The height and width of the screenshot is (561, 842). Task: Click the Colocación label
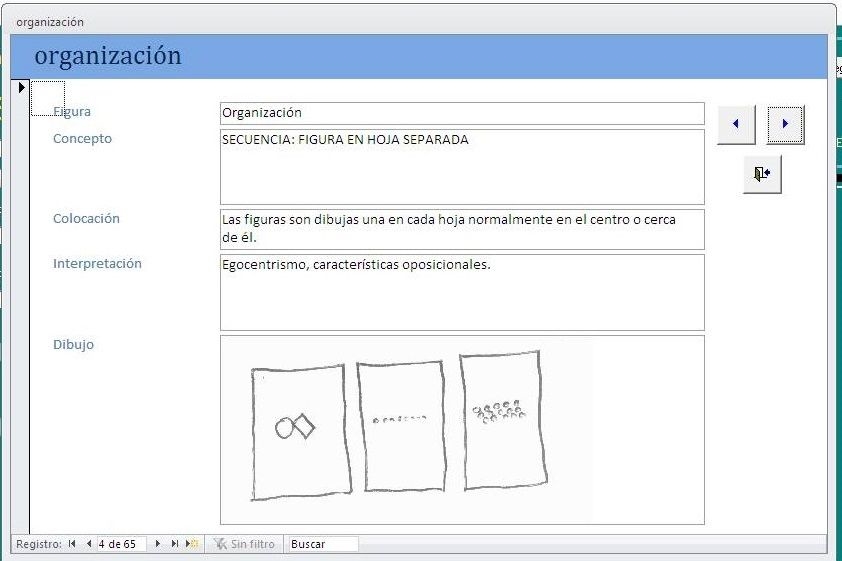point(86,218)
